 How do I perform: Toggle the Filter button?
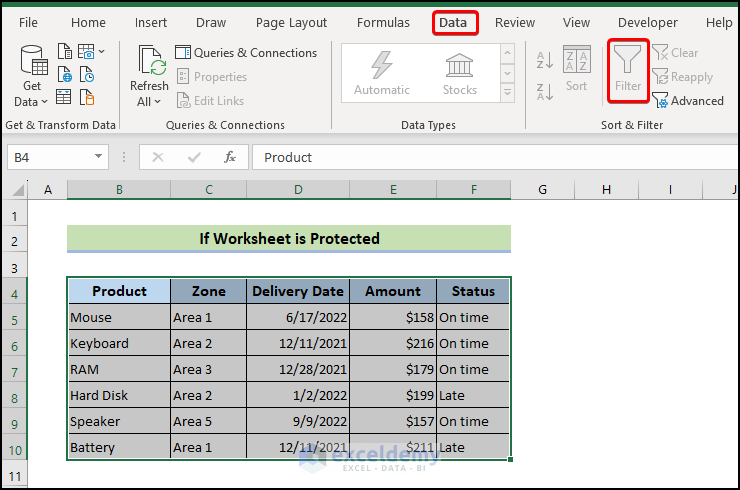pyautogui.click(x=628, y=70)
